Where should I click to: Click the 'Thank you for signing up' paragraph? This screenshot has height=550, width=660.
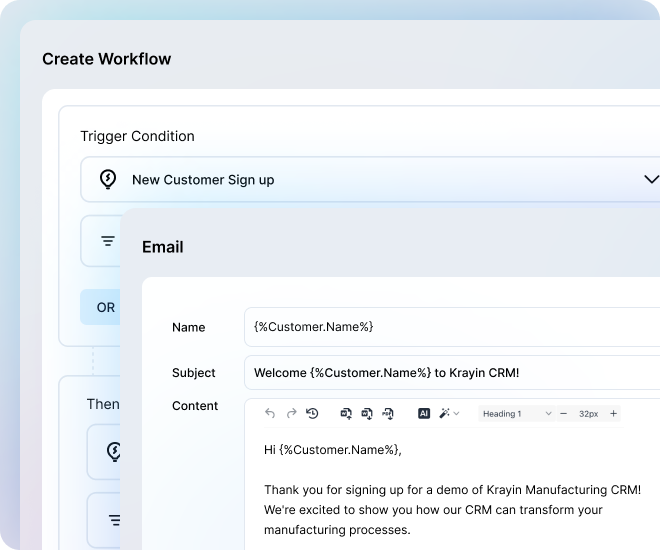[x=452, y=510]
